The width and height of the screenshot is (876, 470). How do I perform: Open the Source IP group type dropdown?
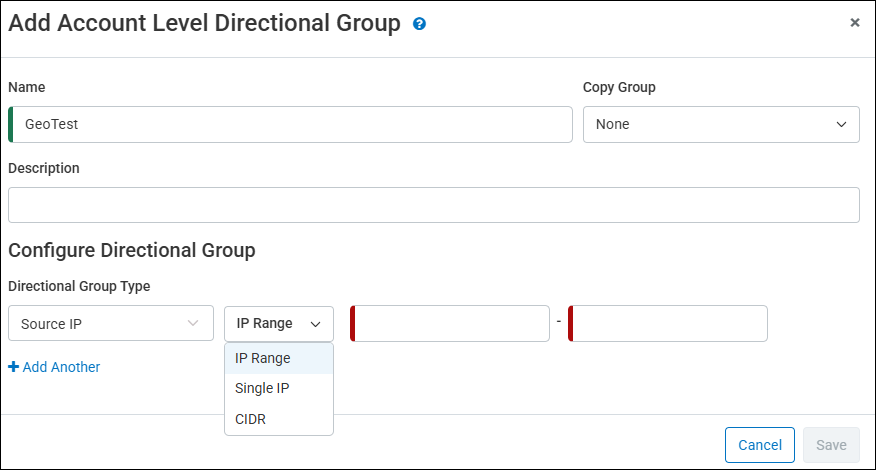click(x=111, y=323)
